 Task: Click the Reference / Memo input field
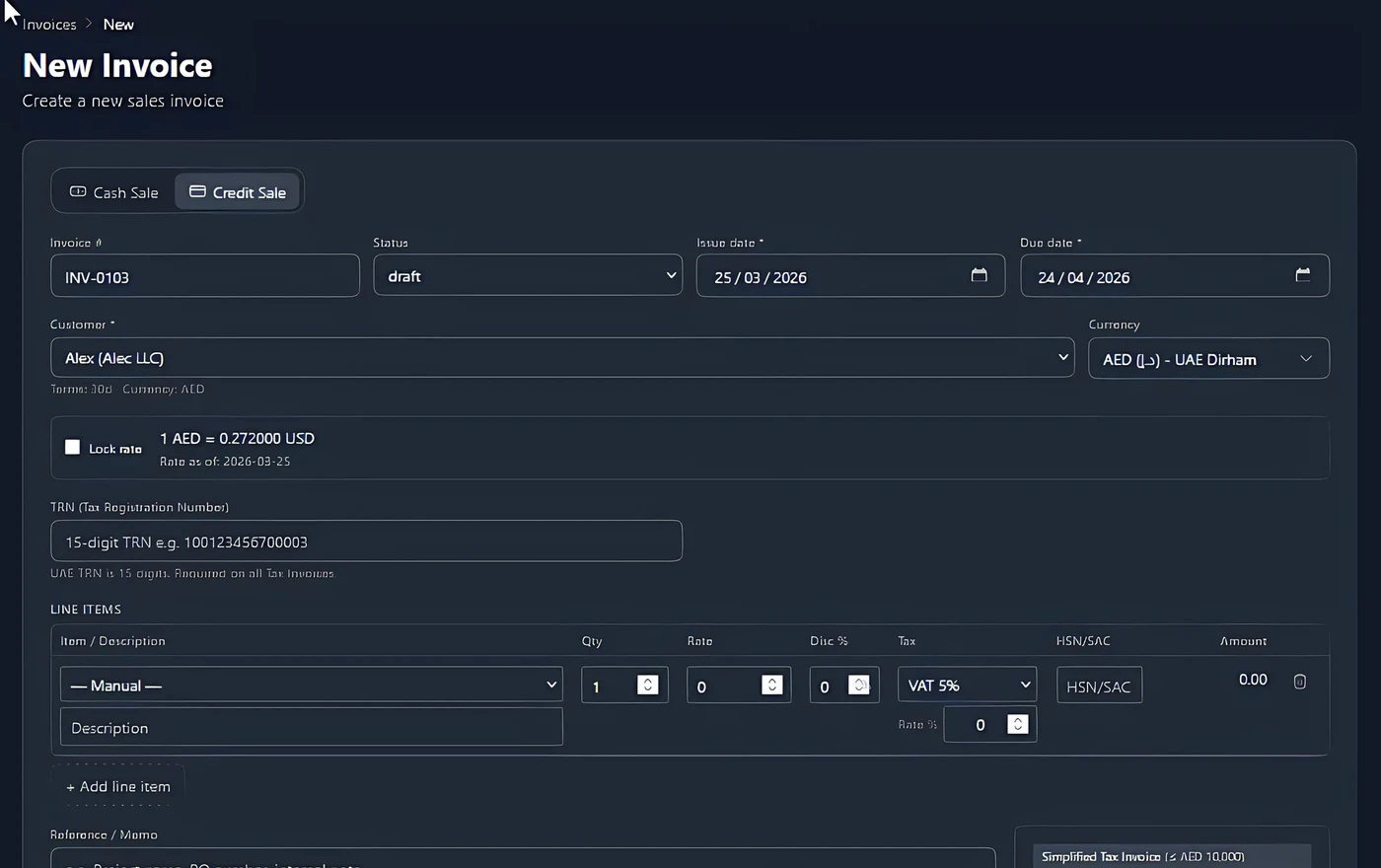(x=523, y=857)
